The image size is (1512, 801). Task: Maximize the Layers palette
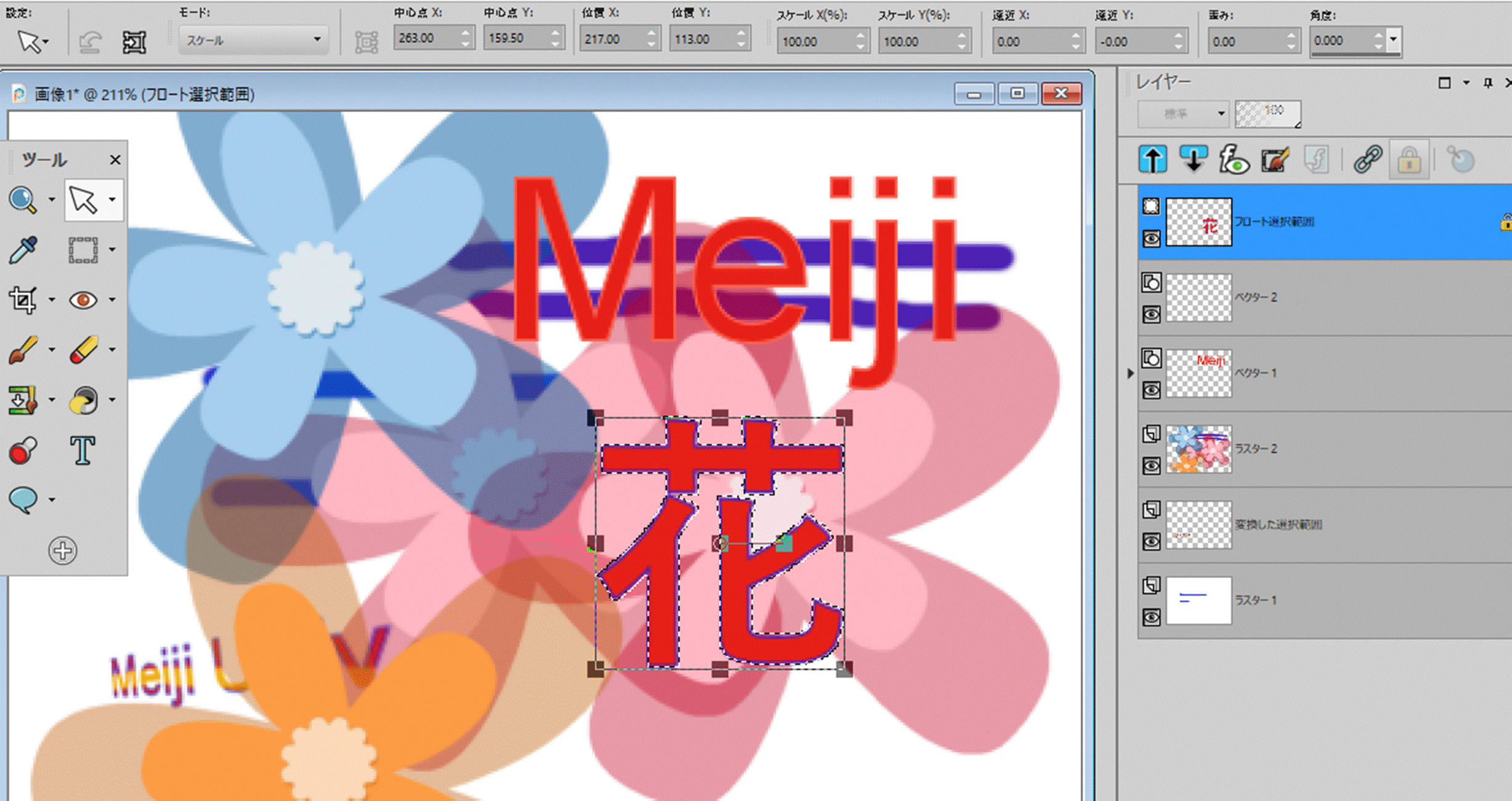click(1444, 83)
